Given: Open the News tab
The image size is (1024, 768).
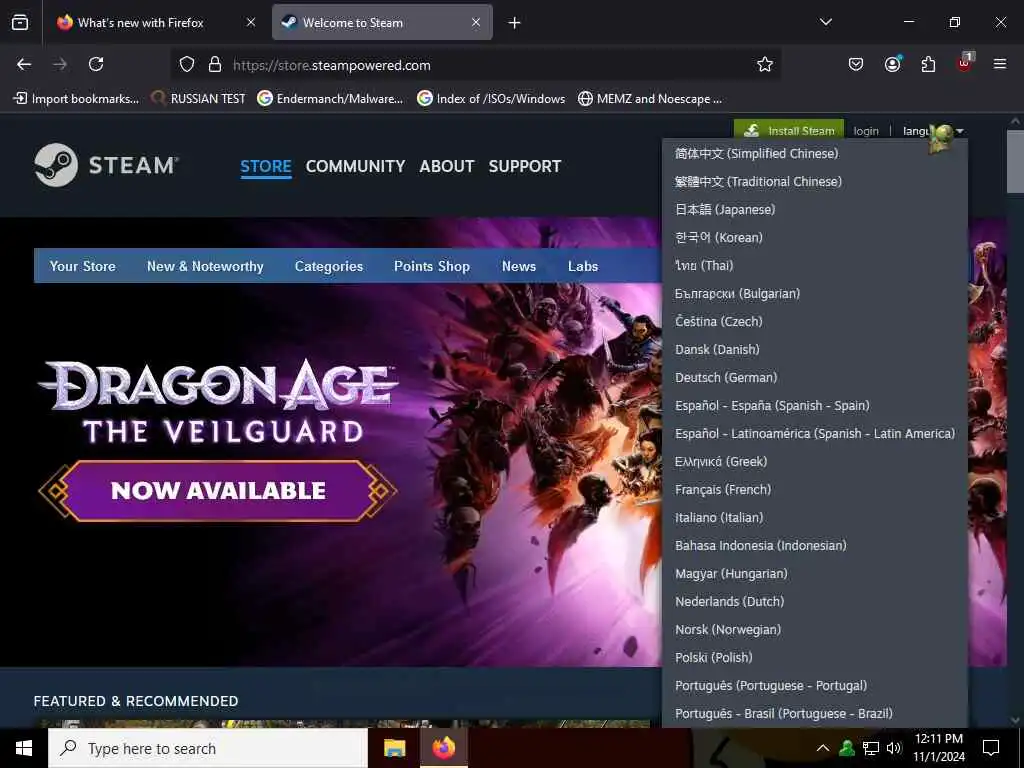Looking at the screenshot, I should pos(519,266).
